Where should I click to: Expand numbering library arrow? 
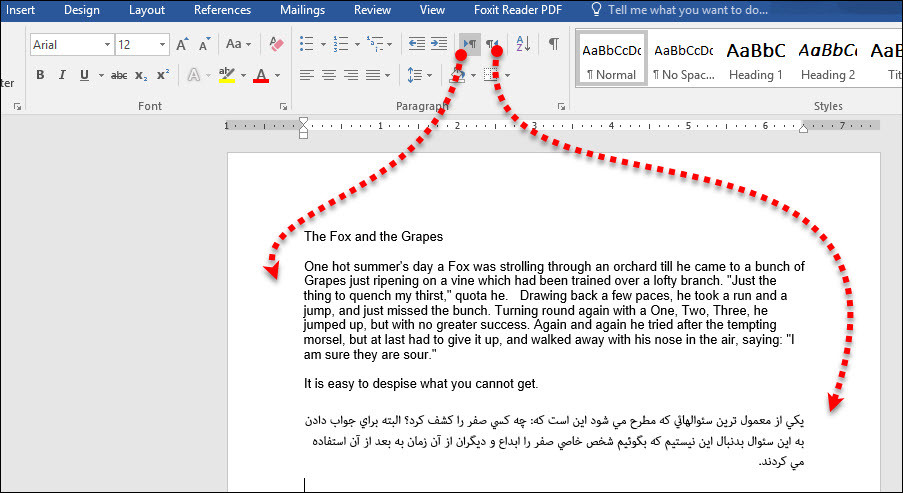357,44
